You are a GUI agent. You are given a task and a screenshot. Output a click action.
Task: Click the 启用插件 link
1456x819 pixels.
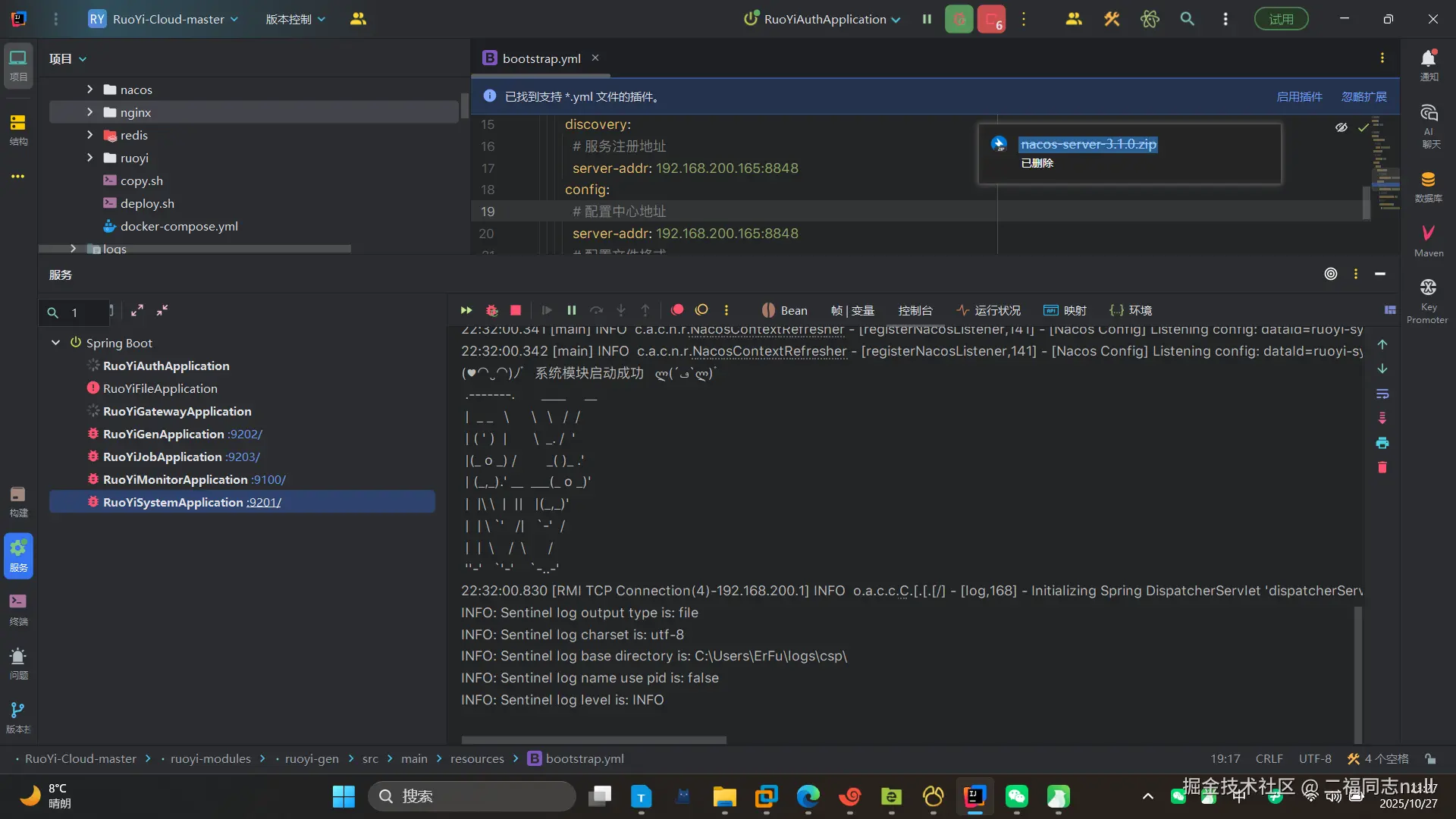pos(1298,96)
